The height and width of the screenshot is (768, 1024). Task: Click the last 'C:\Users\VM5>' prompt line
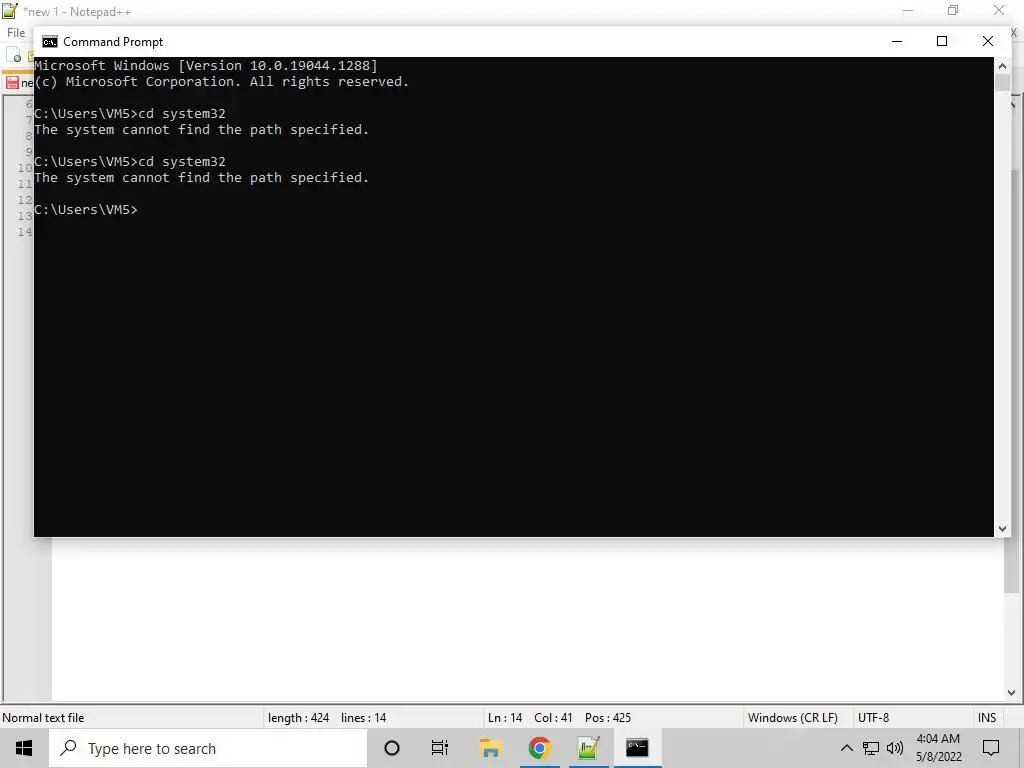point(86,210)
